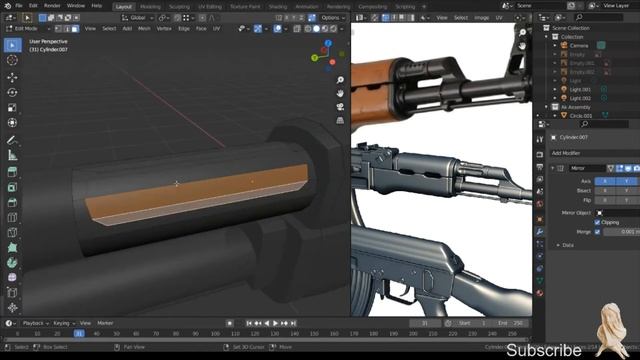The image size is (640, 360).
Task: Open the Options dropdown in viewport header
Action: [333, 18]
